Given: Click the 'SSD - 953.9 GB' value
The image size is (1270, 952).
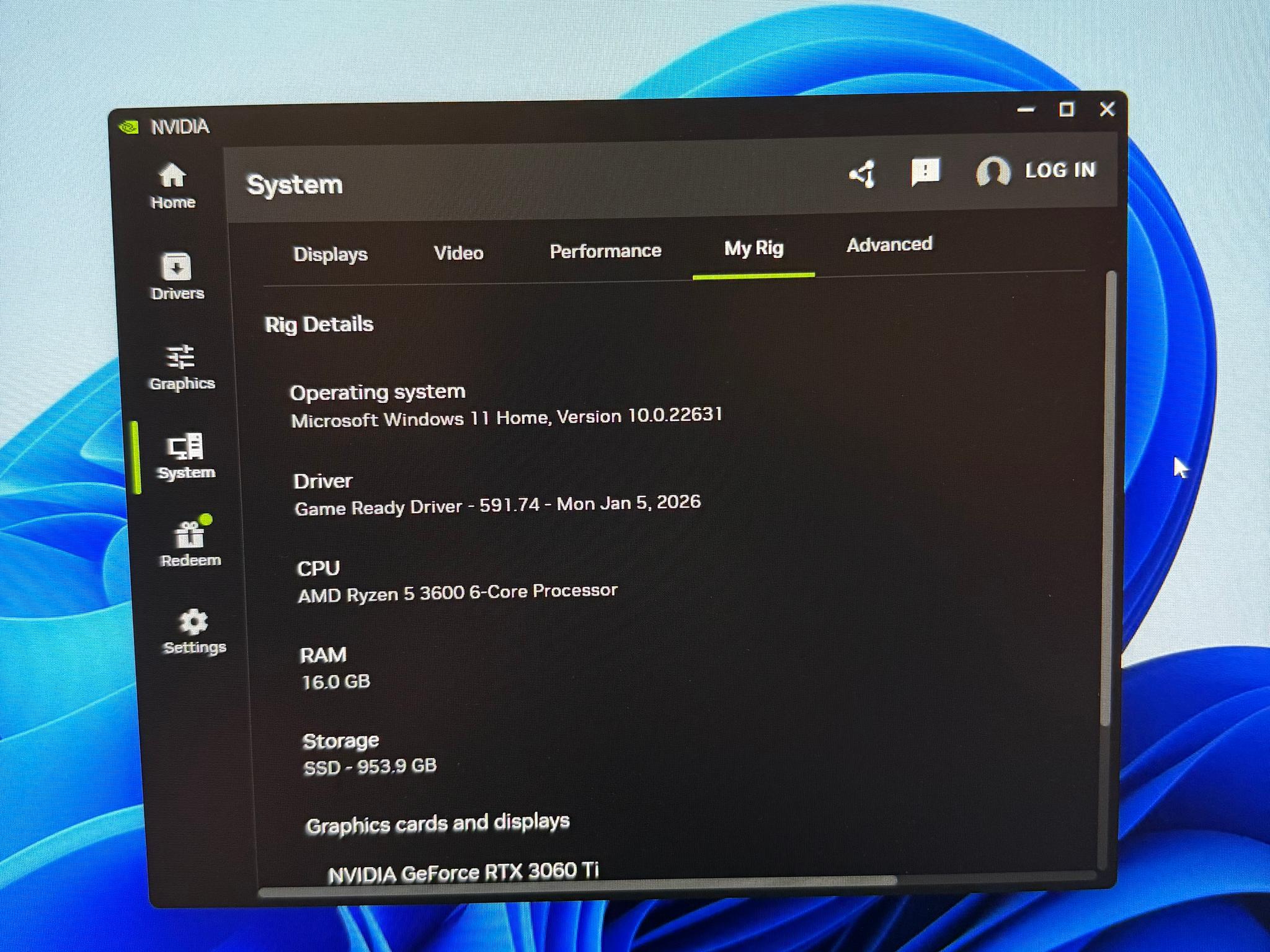Looking at the screenshot, I should [x=370, y=767].
